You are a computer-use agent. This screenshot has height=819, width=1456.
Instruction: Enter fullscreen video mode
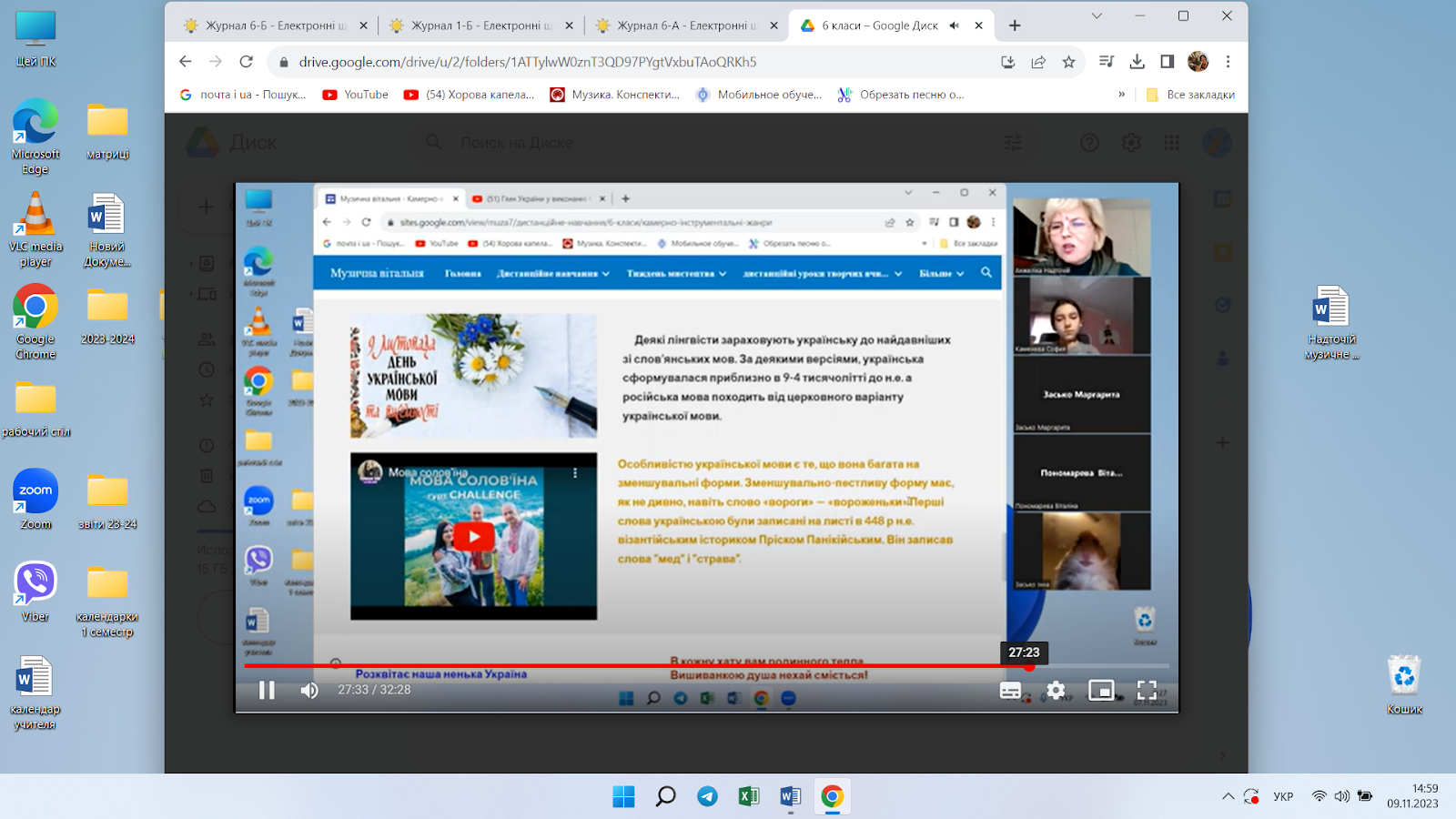1148,690
